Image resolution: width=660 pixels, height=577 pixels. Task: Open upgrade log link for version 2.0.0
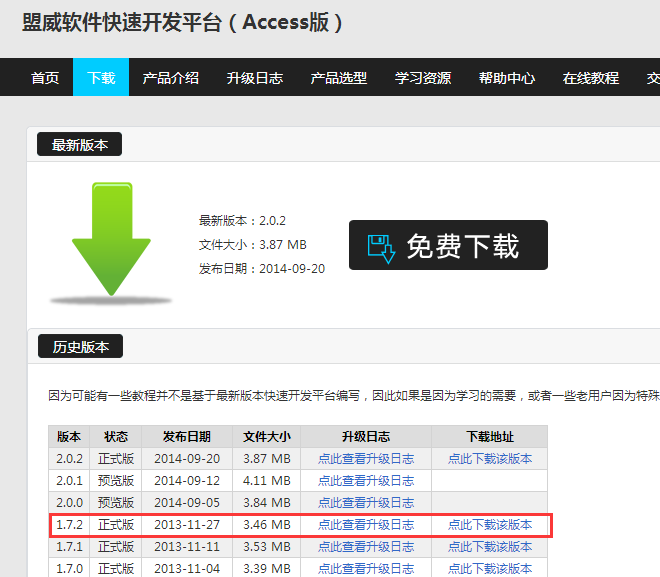click(366, 503)
